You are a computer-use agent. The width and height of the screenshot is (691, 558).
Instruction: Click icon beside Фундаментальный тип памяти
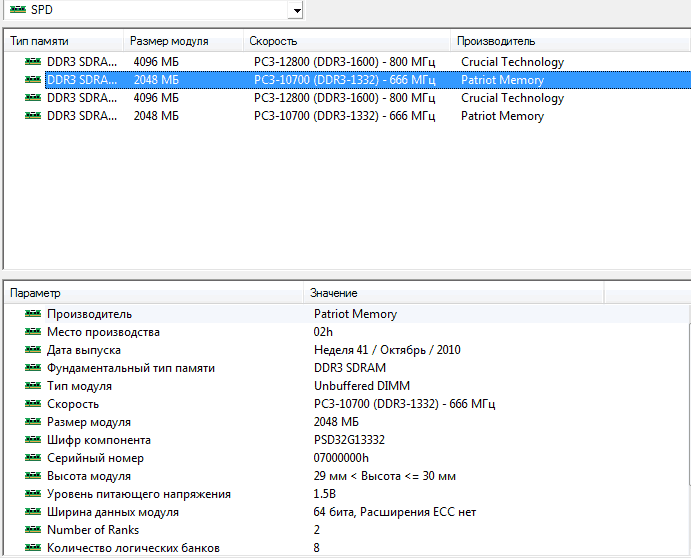[x=33, y=368]
